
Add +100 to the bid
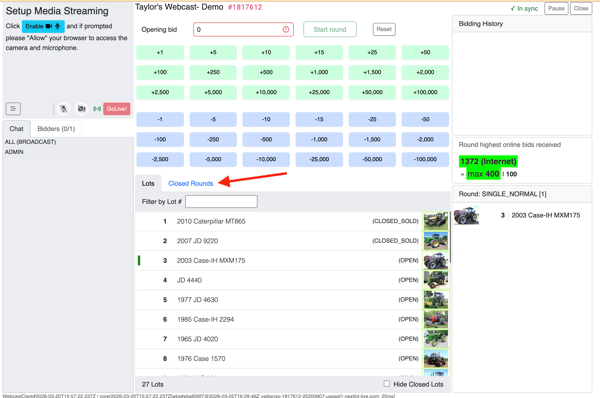160,72
